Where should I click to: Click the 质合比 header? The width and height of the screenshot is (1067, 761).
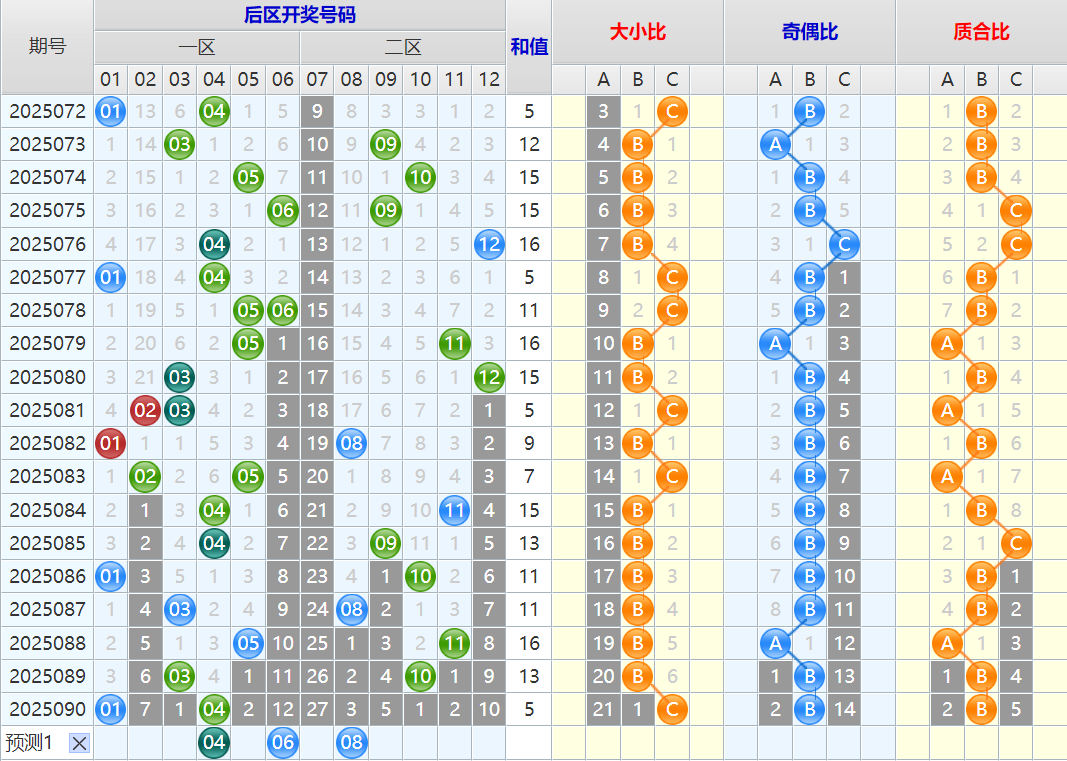(981, 32)
